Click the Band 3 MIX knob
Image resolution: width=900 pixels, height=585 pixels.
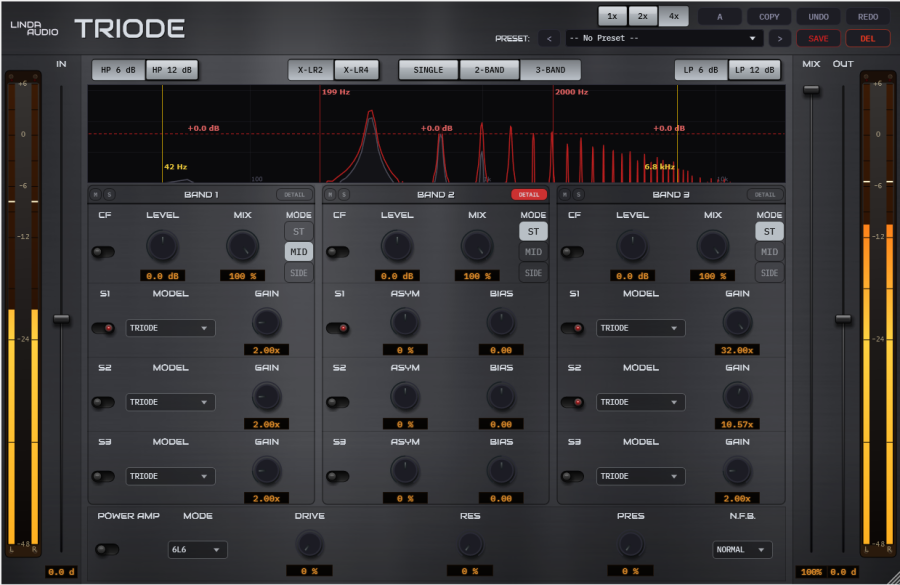[712, 246]
